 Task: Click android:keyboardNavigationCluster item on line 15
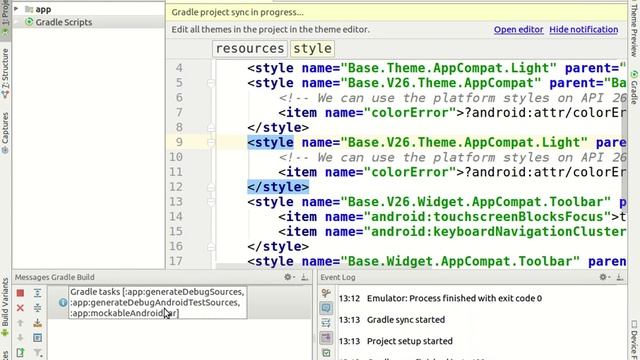coord(452,231)
